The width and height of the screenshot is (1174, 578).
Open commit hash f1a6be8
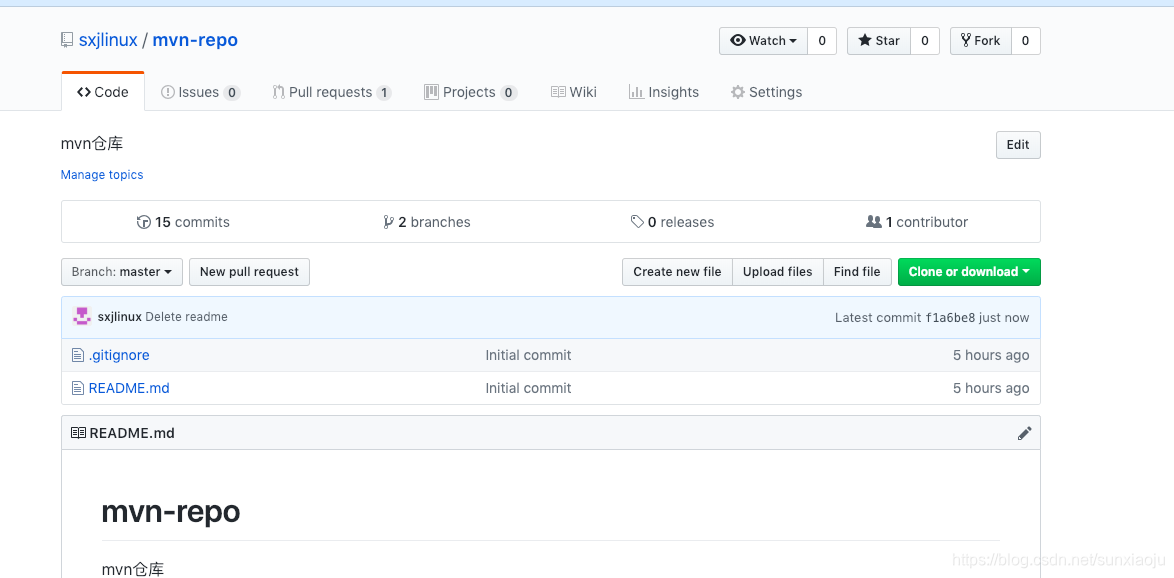tap(950, 317)
